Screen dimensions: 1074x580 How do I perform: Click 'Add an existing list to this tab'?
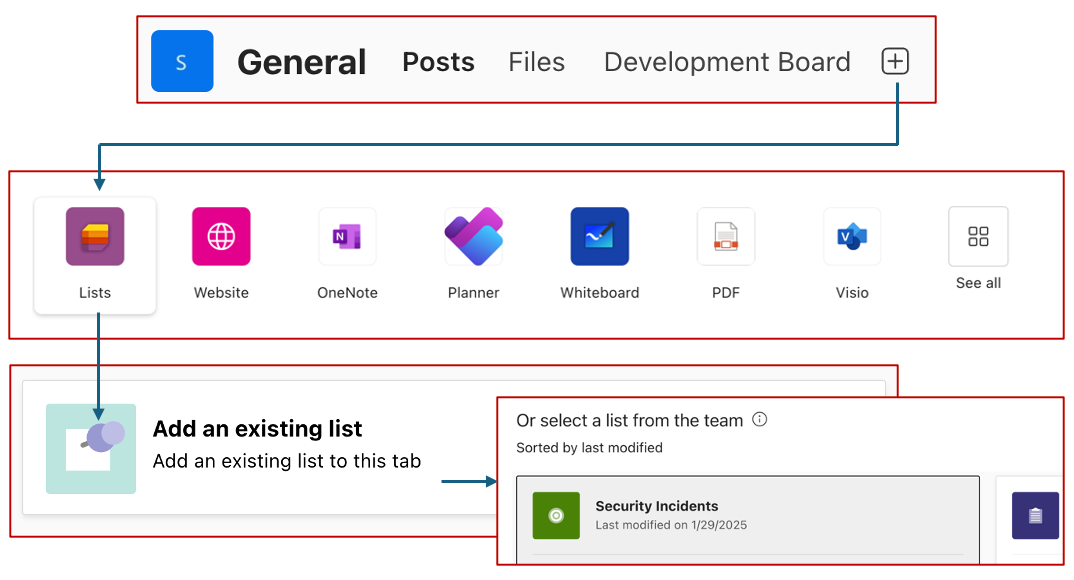click(x=286, y=461)
